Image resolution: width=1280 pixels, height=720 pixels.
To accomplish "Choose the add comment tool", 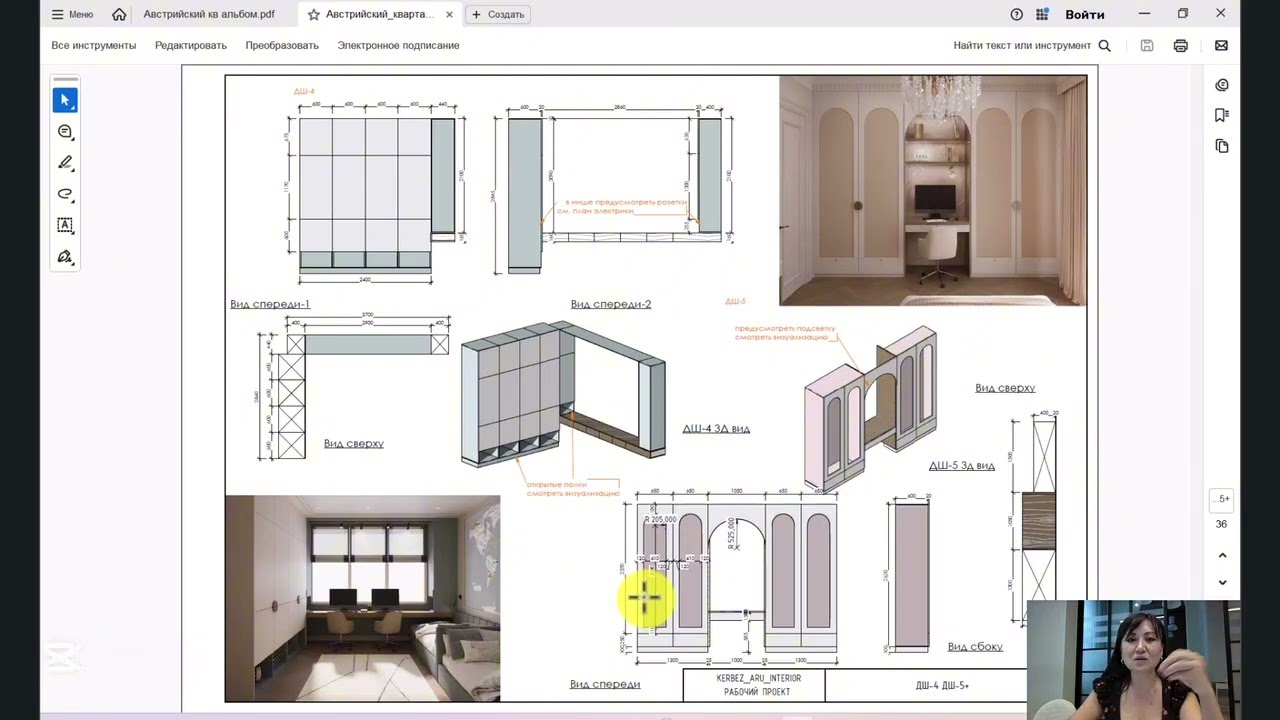I will 65,132.
